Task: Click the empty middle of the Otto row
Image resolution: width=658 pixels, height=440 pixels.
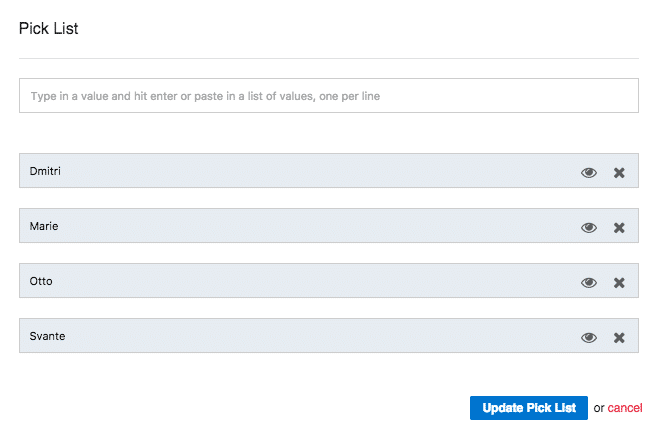Action: 315,281
